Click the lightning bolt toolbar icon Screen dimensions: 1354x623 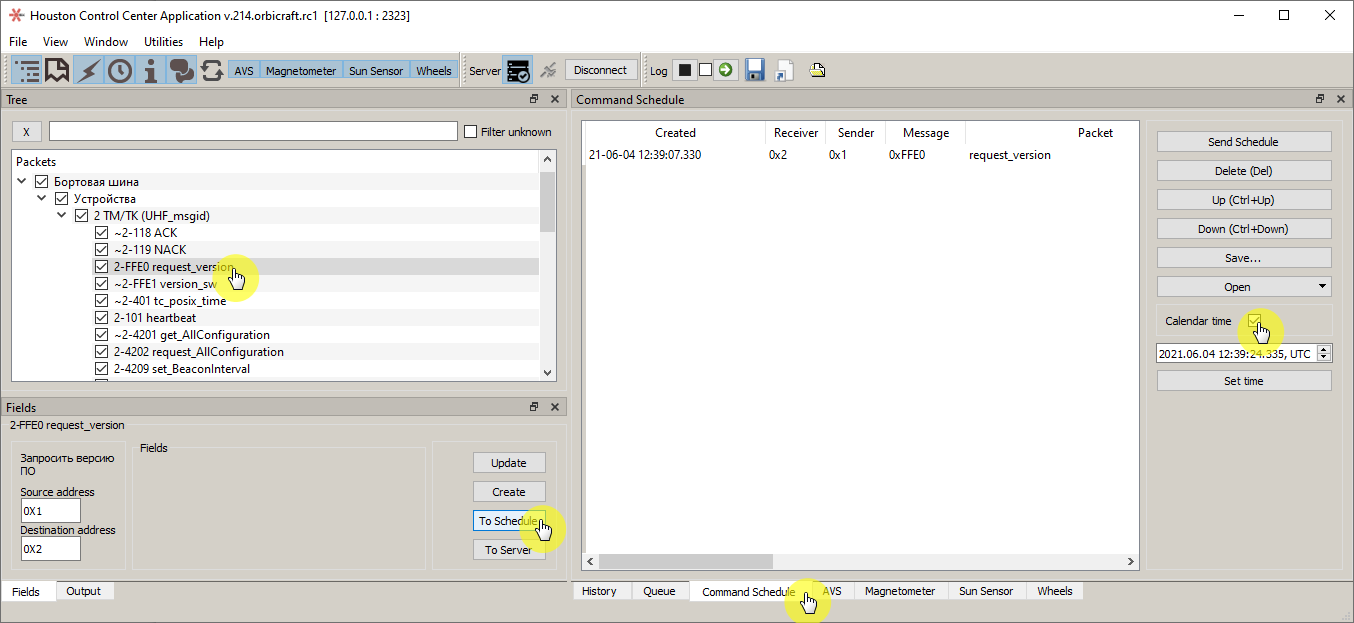click(x=87, y=70)
